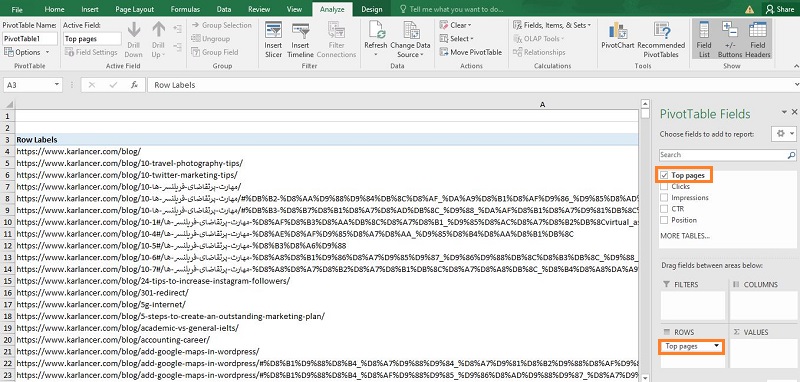Switch to the Home tab
The image size is (800, 382).
[55, 9]
